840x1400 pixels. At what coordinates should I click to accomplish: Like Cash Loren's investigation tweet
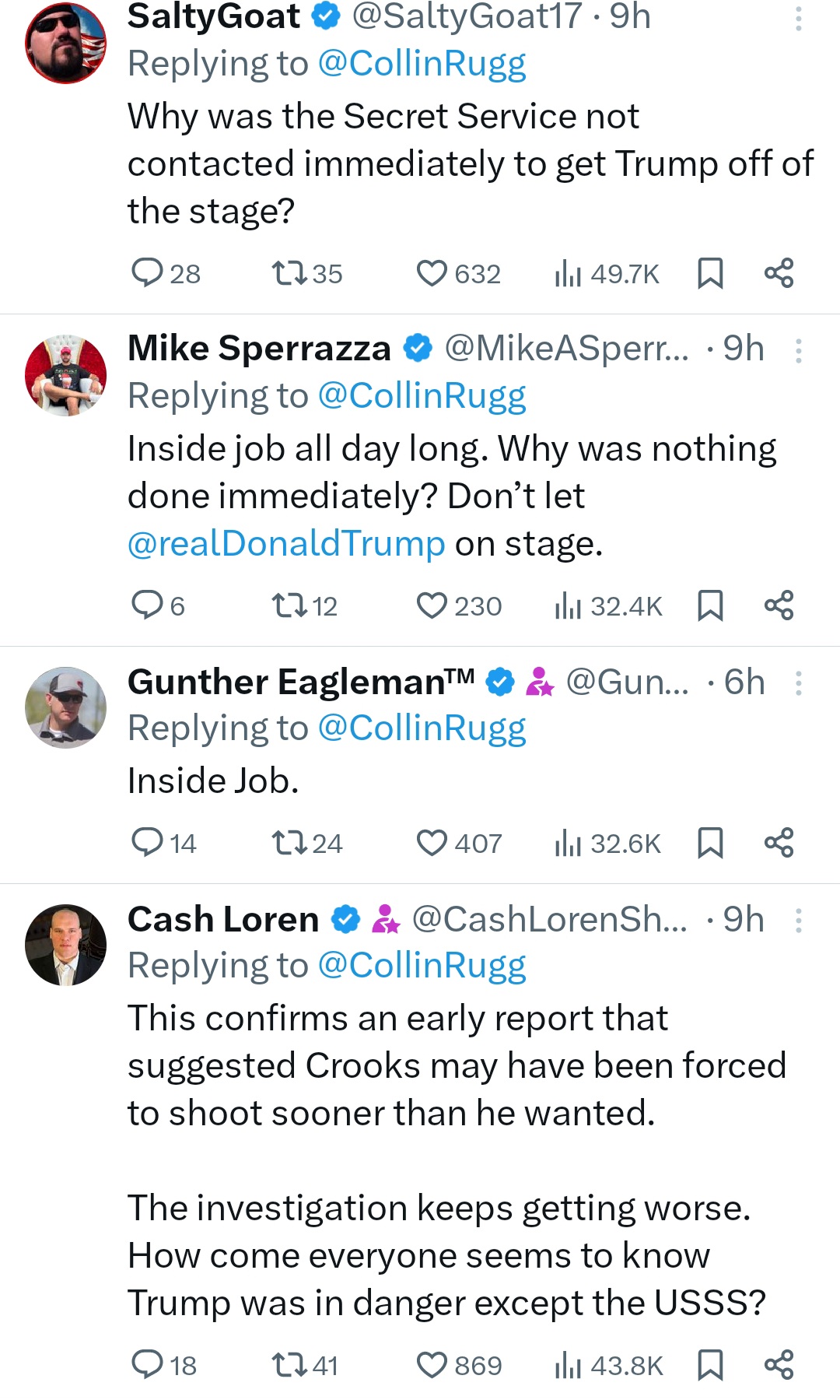[x=432, y=1365]
